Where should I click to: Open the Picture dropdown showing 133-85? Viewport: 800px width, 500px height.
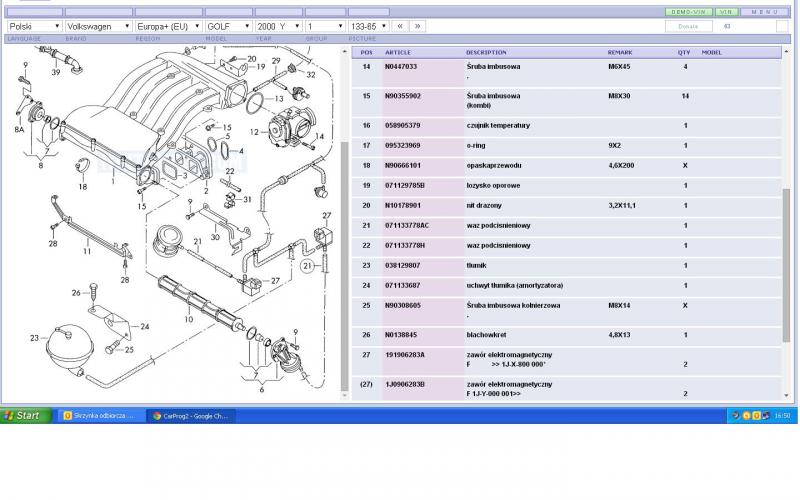pyautogui.click(x=369, y=26)
